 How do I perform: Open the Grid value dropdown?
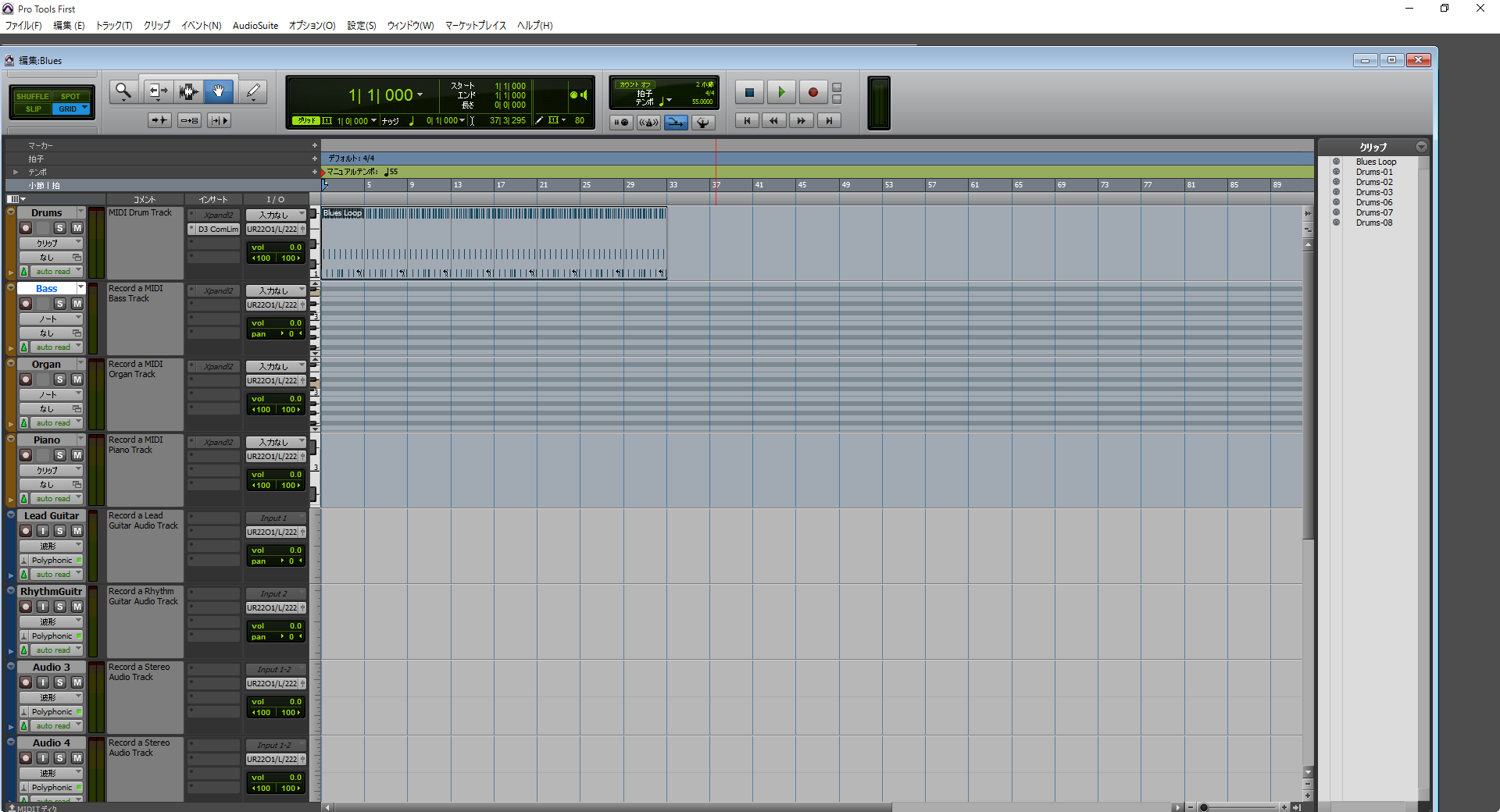[x=373, y=121]
